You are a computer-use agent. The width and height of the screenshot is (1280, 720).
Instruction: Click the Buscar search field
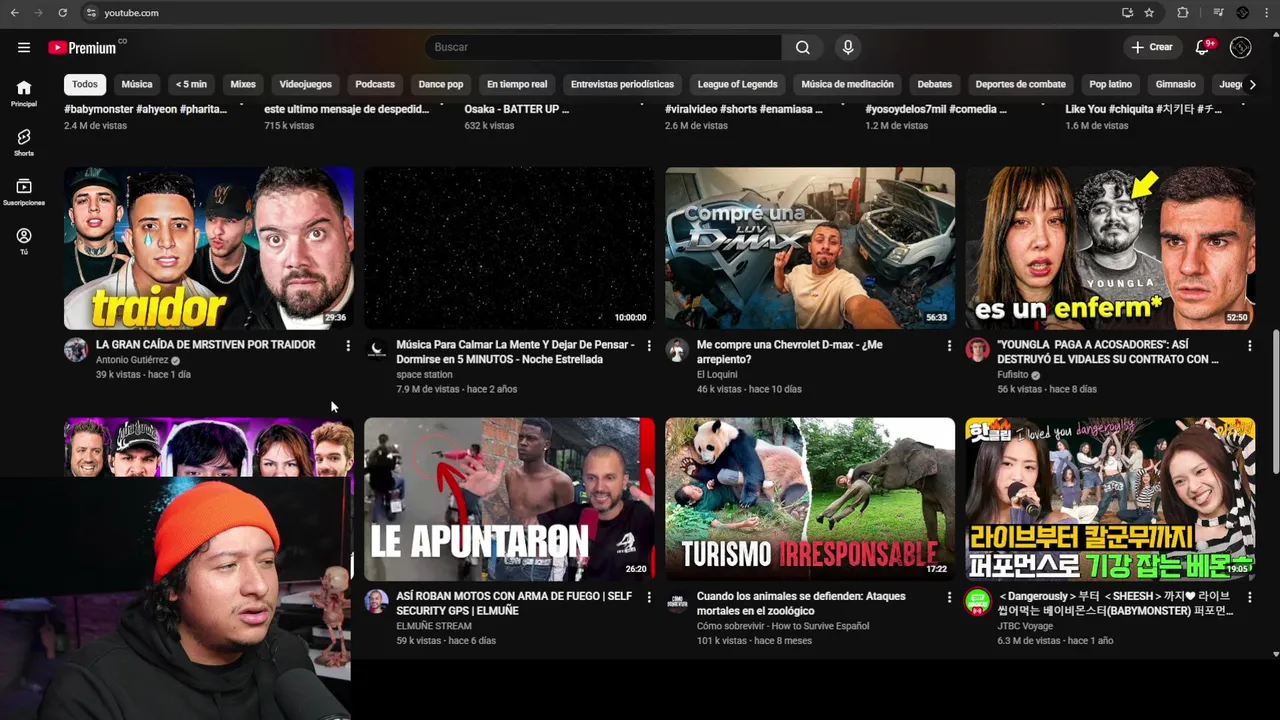603,47
